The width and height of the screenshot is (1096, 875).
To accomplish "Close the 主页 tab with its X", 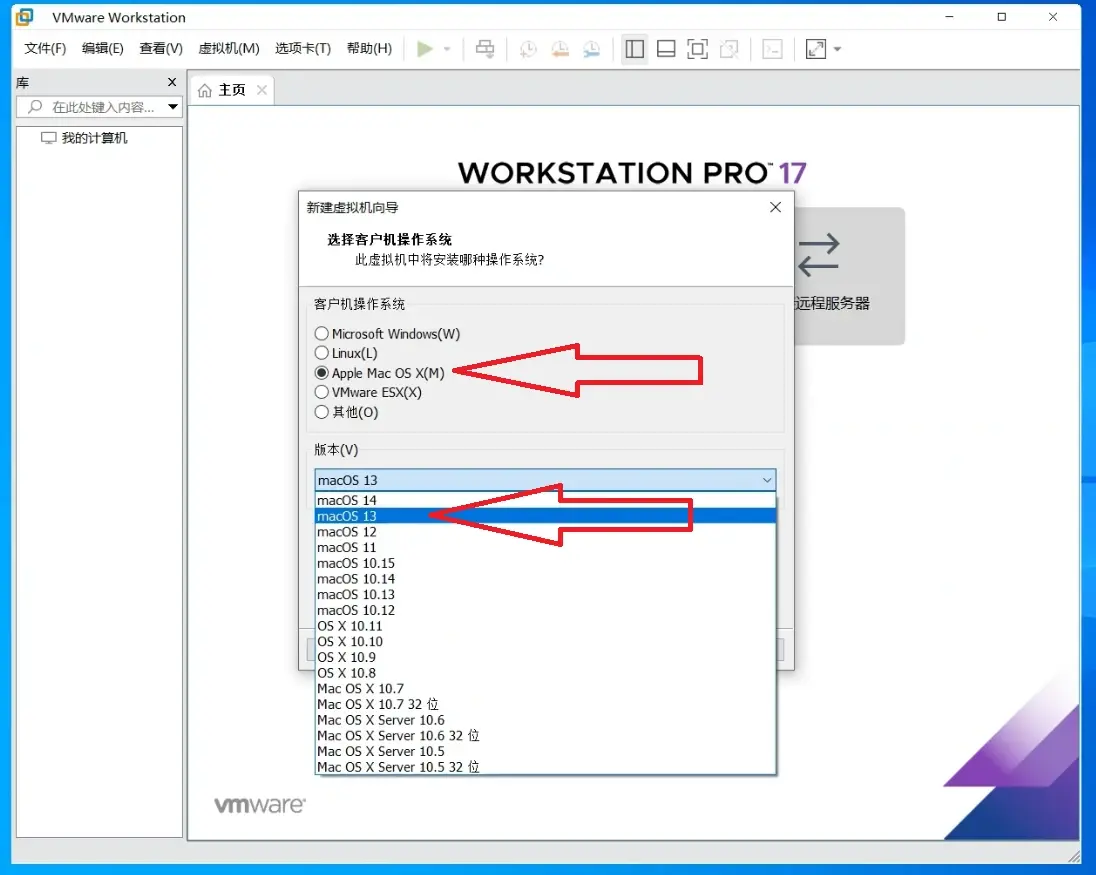I will pos(262,90).
